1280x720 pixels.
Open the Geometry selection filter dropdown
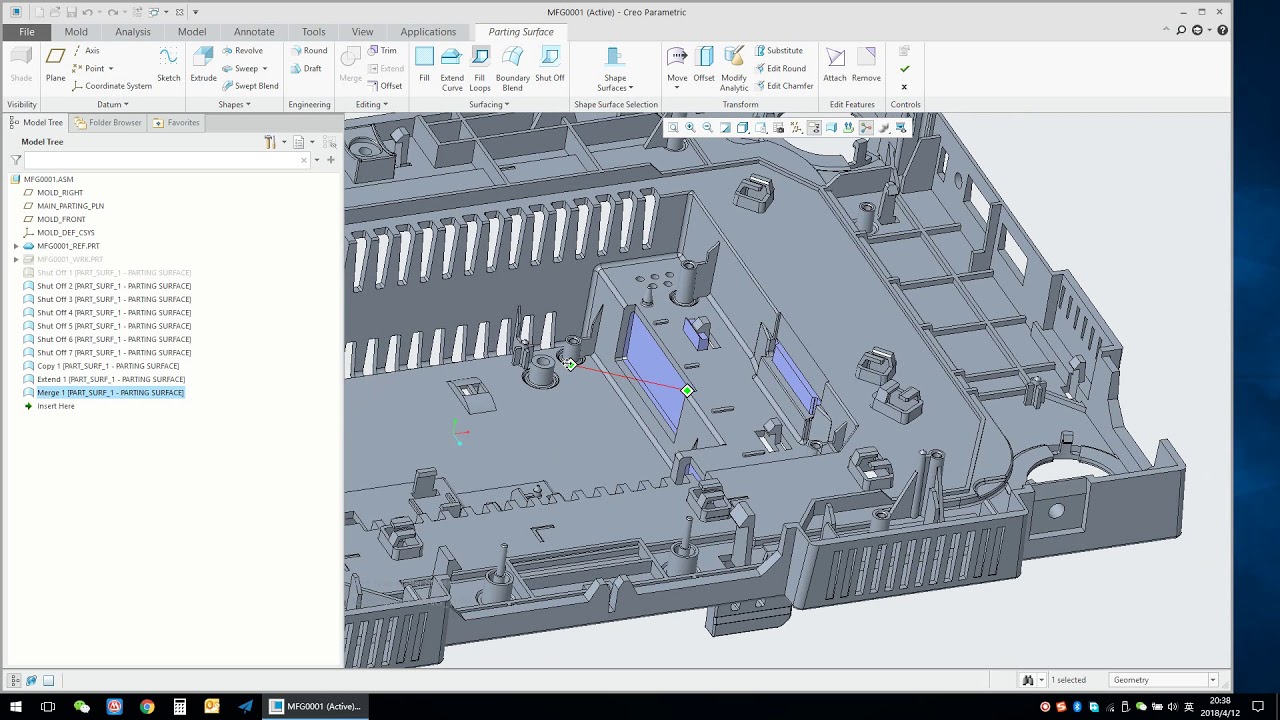(x=1213, y=680)
